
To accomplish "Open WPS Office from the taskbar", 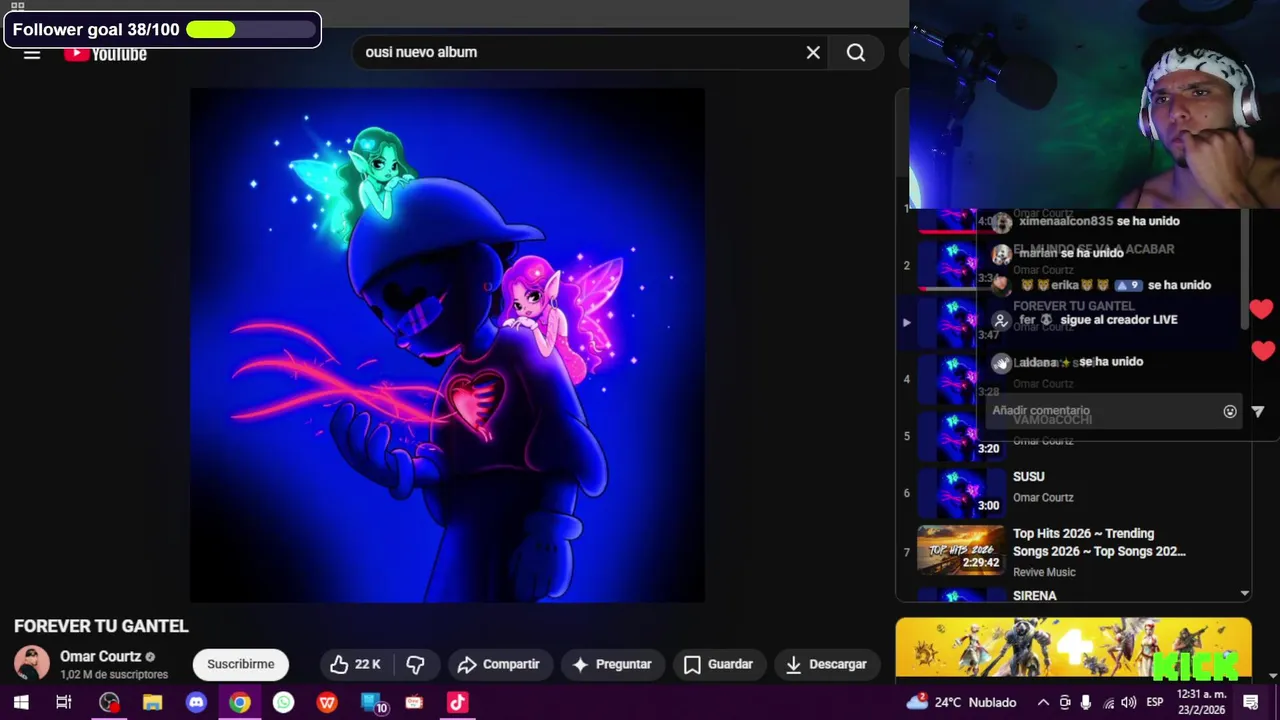I will coord(327,703).
